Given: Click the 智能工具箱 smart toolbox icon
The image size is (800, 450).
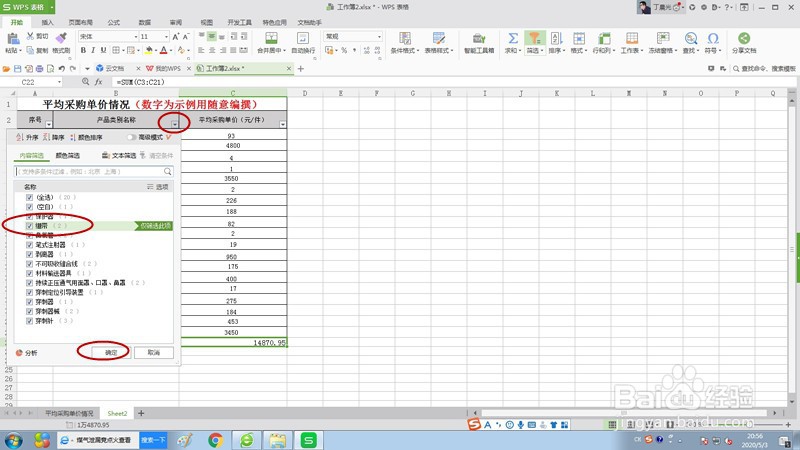Looking at the screenshot, I should tap(479, 38).
